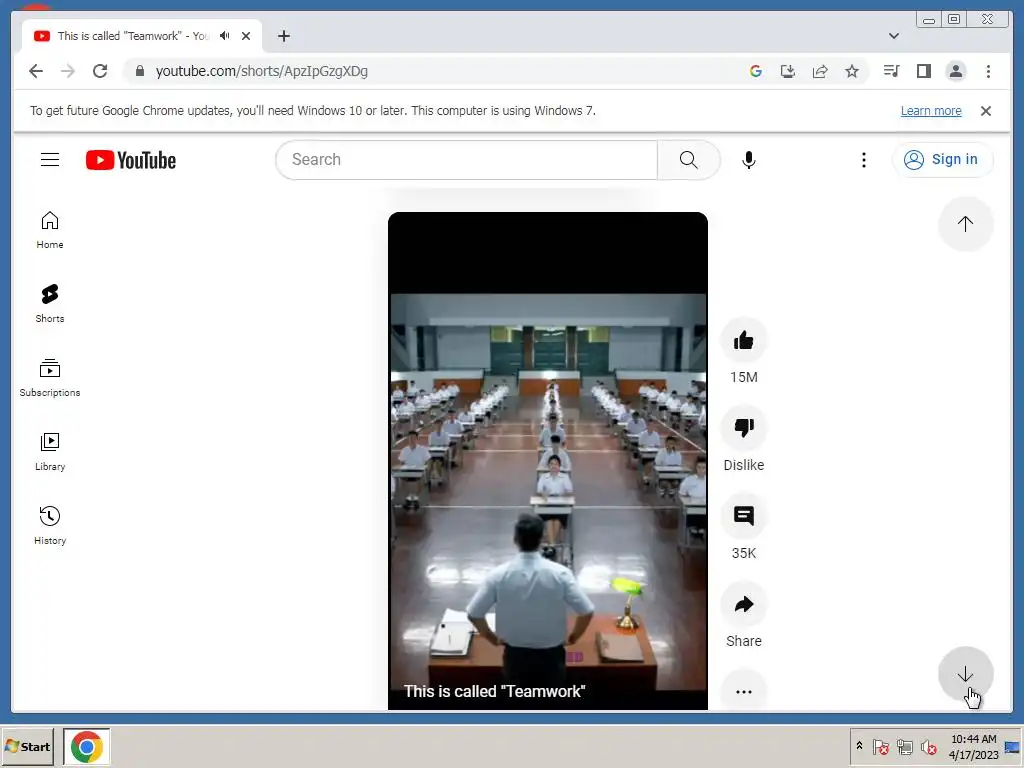Open the Chrome three-dot menu
This screenshot has height=768, width=1024.
(x=988, y=71)
